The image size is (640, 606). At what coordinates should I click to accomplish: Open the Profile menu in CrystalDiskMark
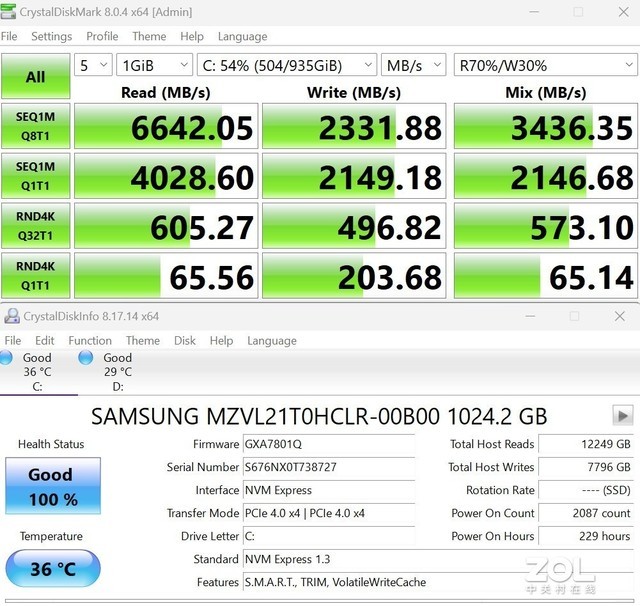click(102, 37)
